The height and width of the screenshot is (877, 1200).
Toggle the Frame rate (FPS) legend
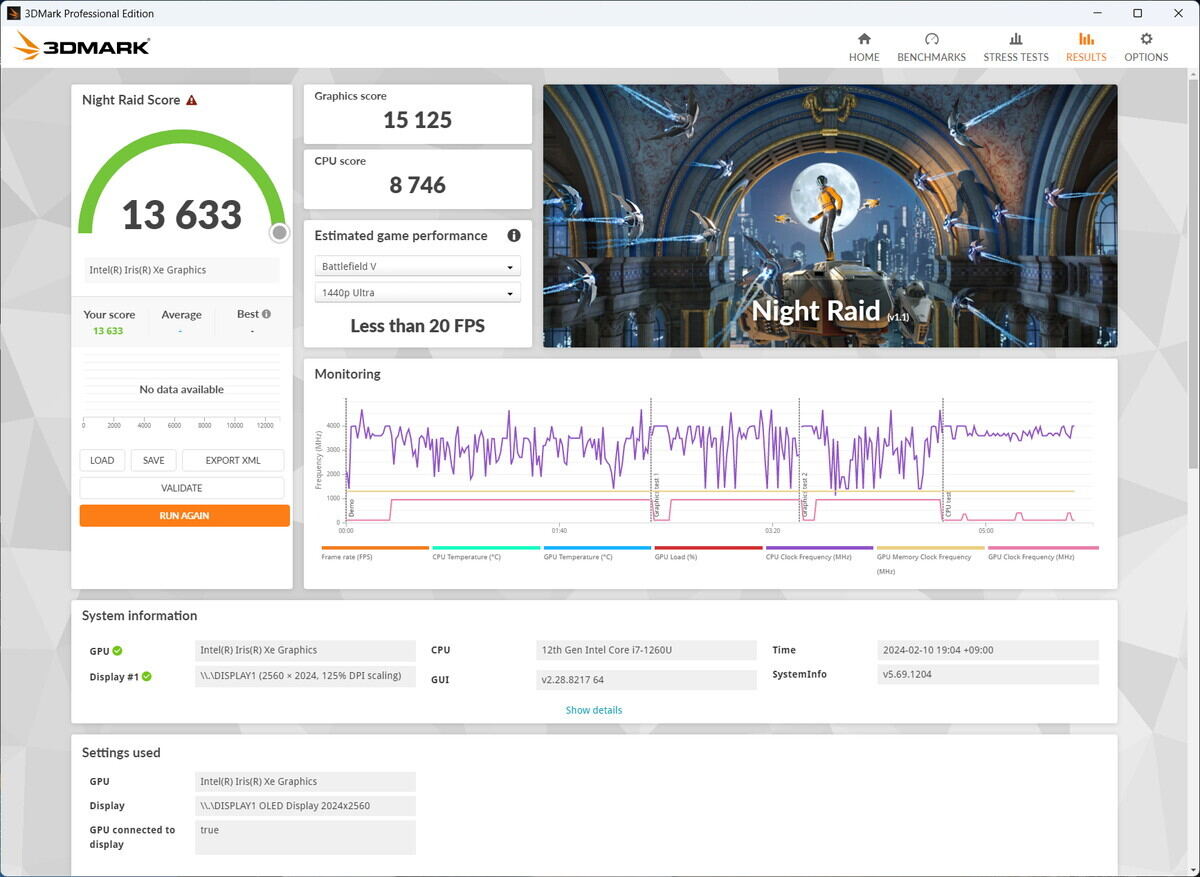pos(374,552)
